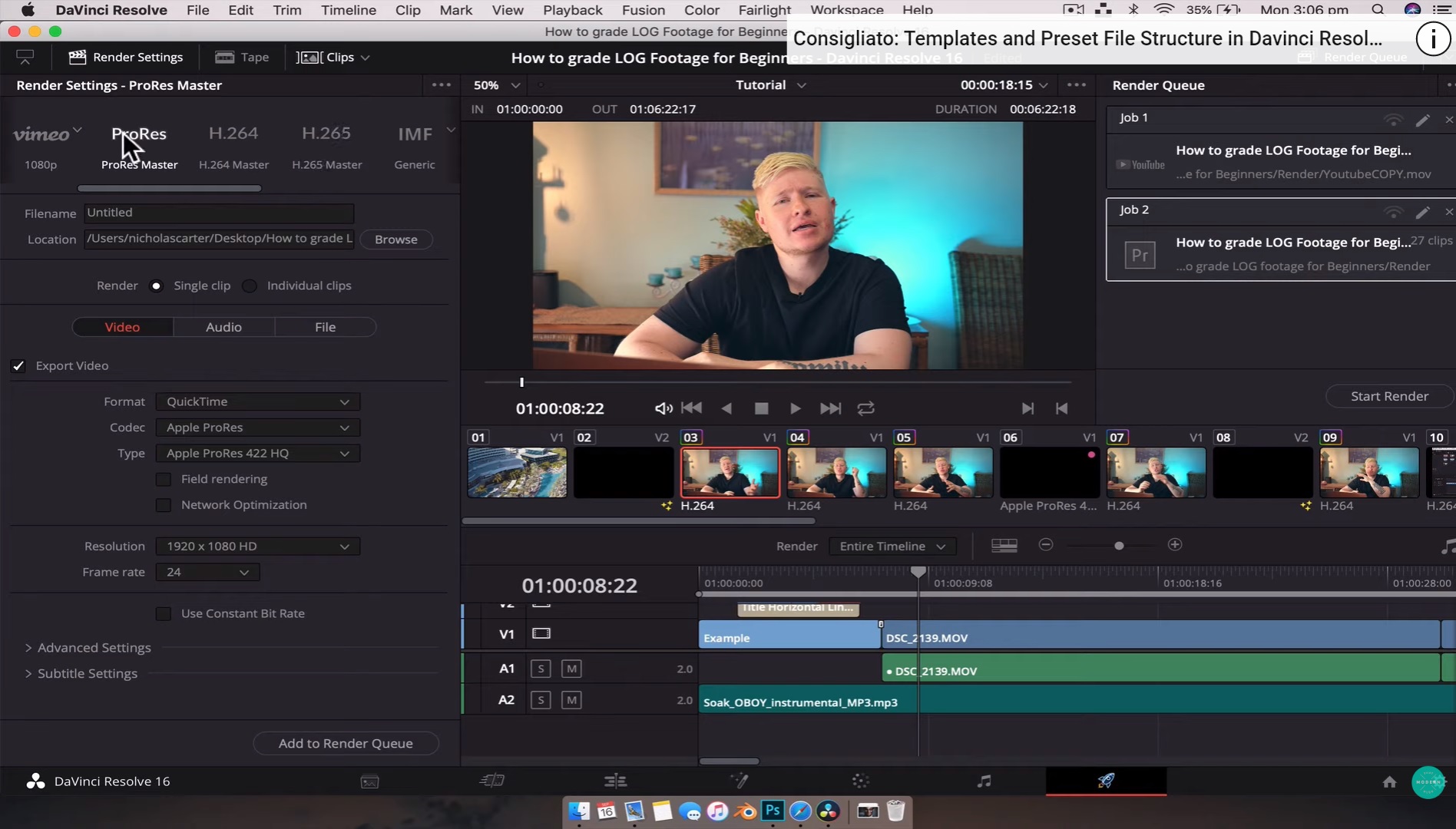Open the Workspace menu

(847, 10)
